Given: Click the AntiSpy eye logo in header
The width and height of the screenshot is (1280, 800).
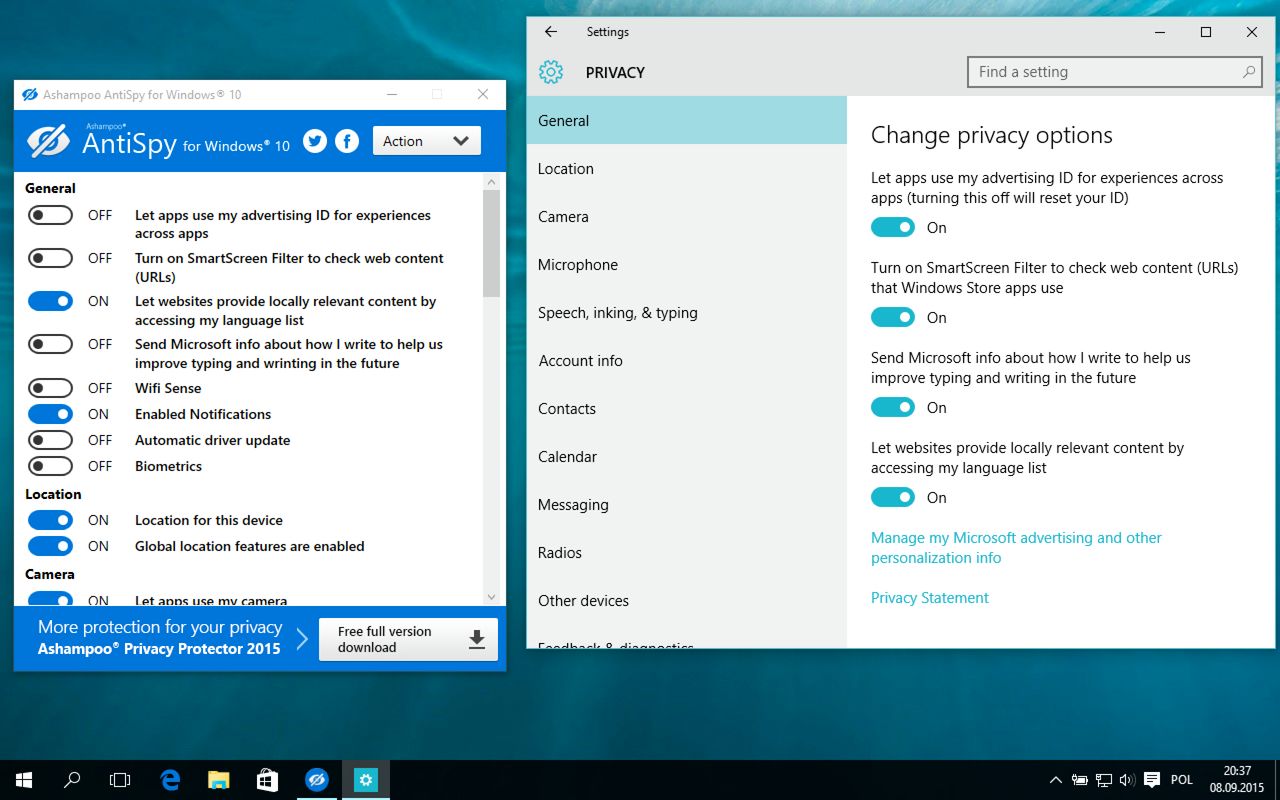Looking at the screenshot, I should pos(48,141).
